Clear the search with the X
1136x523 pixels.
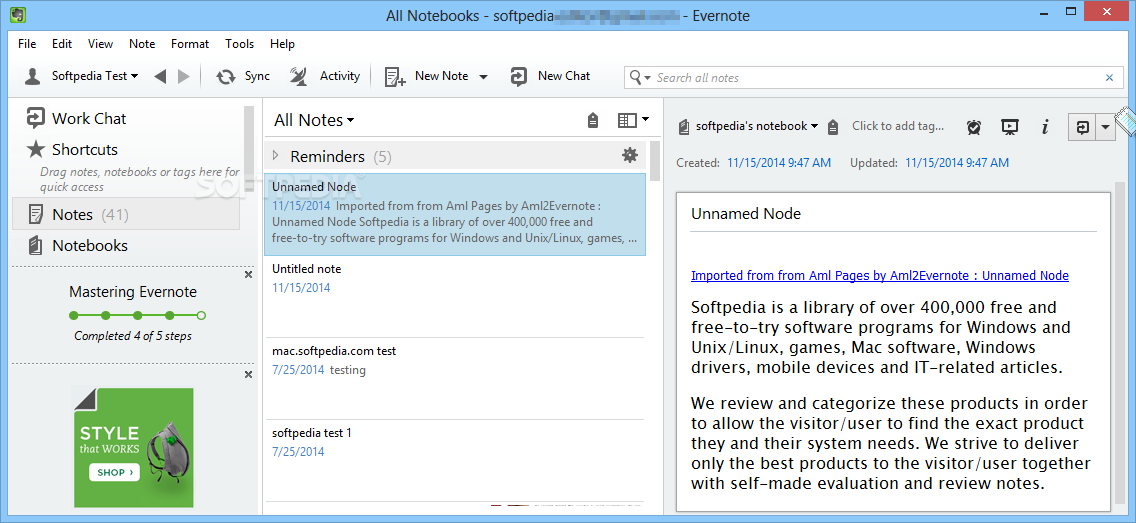[x=1109, y=78]
